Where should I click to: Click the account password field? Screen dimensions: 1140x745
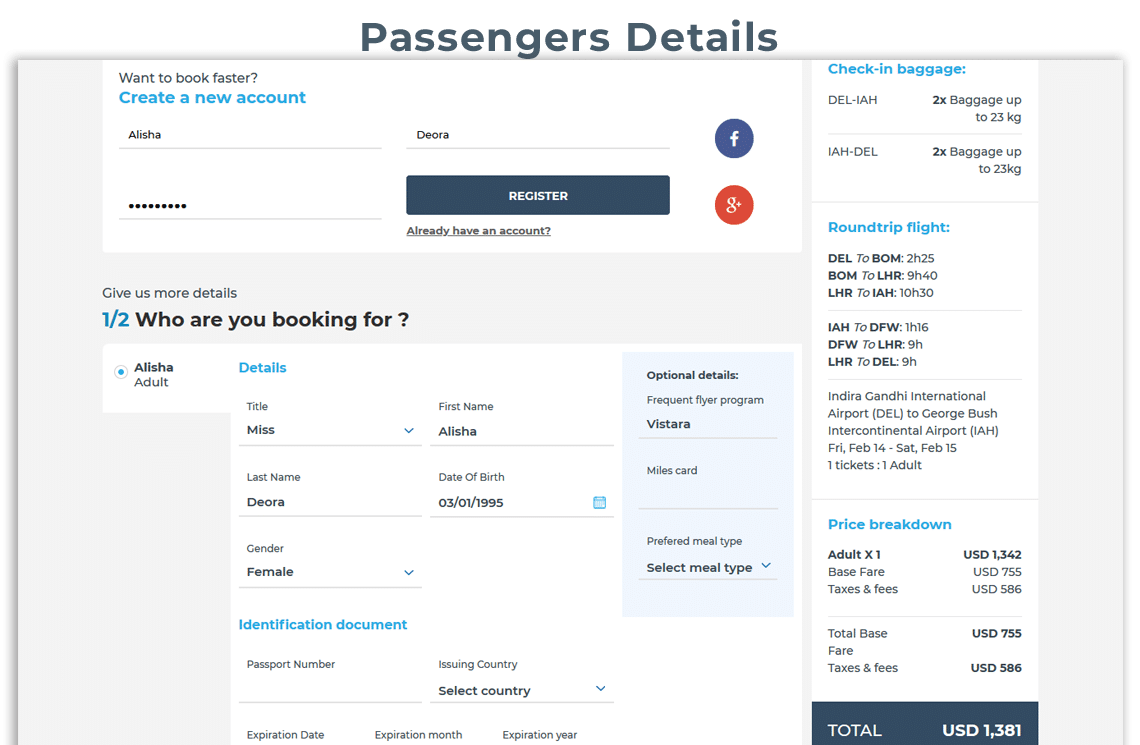[x=249, y=206]
